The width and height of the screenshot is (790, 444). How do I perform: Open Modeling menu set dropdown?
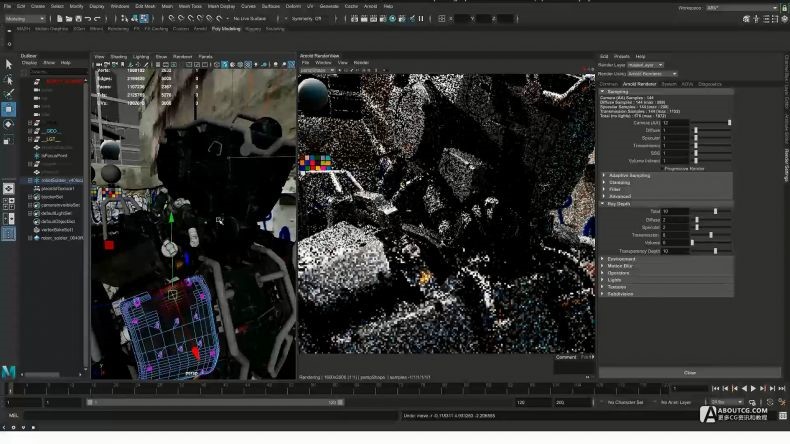pyautogui.click(x=25, y=19)
